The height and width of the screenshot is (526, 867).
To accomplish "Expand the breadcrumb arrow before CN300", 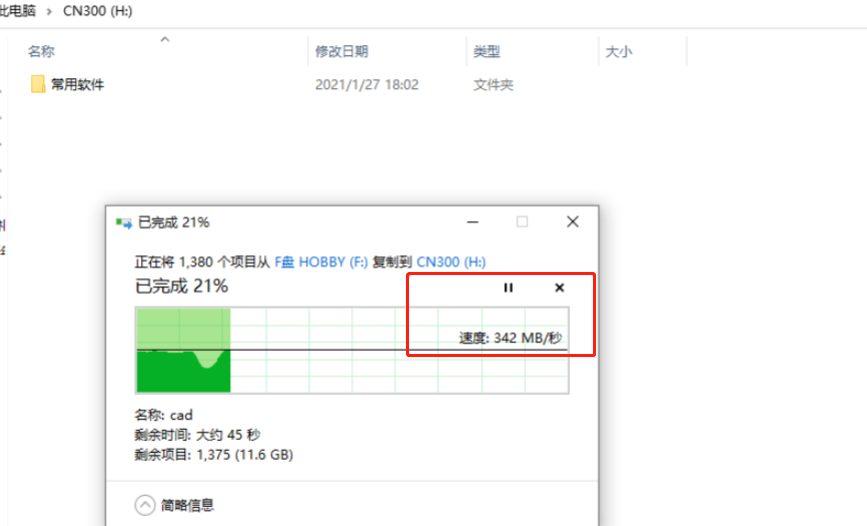I will pyautogui.click(x=49, y=12).
